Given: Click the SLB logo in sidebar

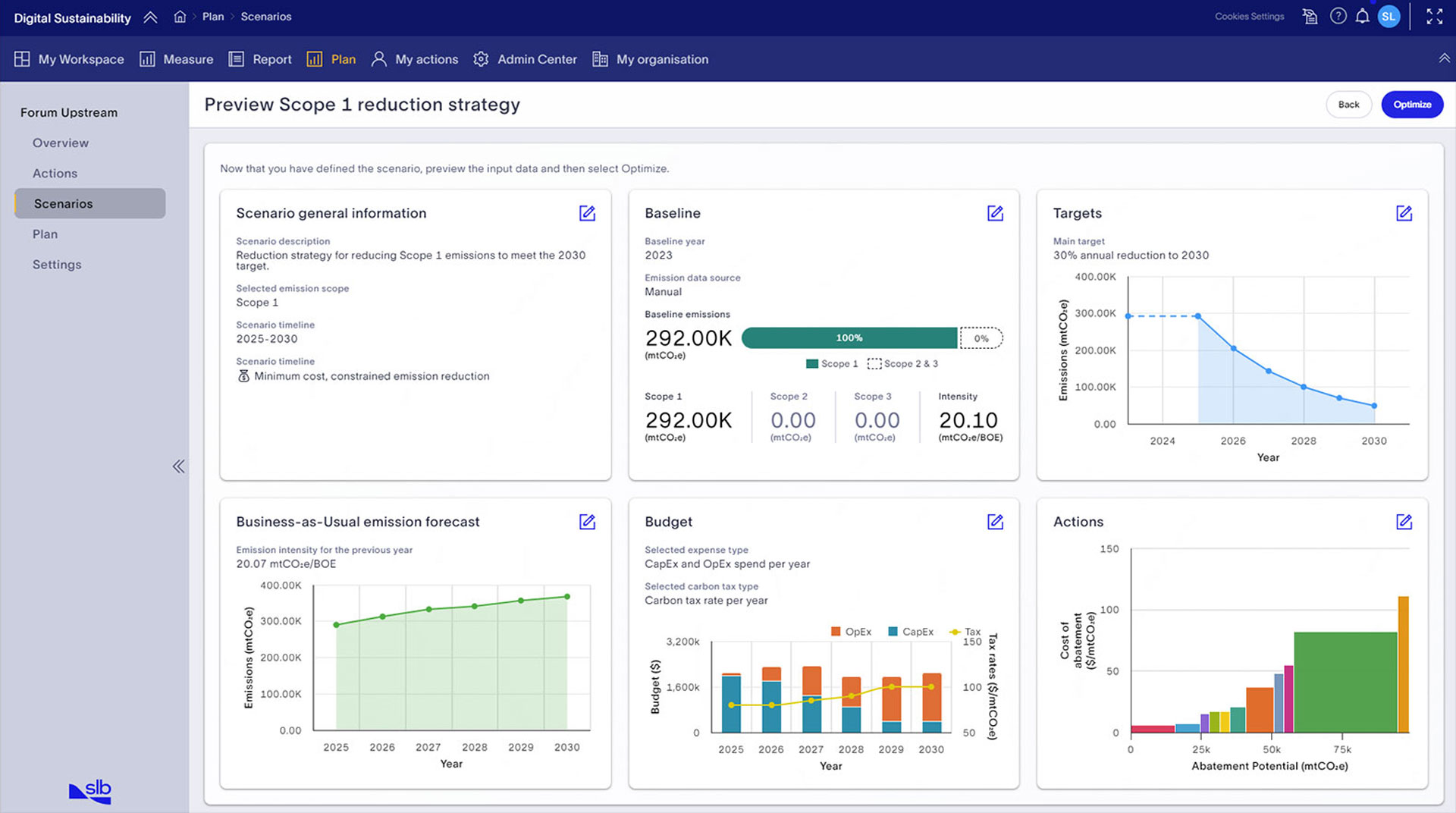Looking at the screenshot, I should pyautogui.click(x=90, y=791).
